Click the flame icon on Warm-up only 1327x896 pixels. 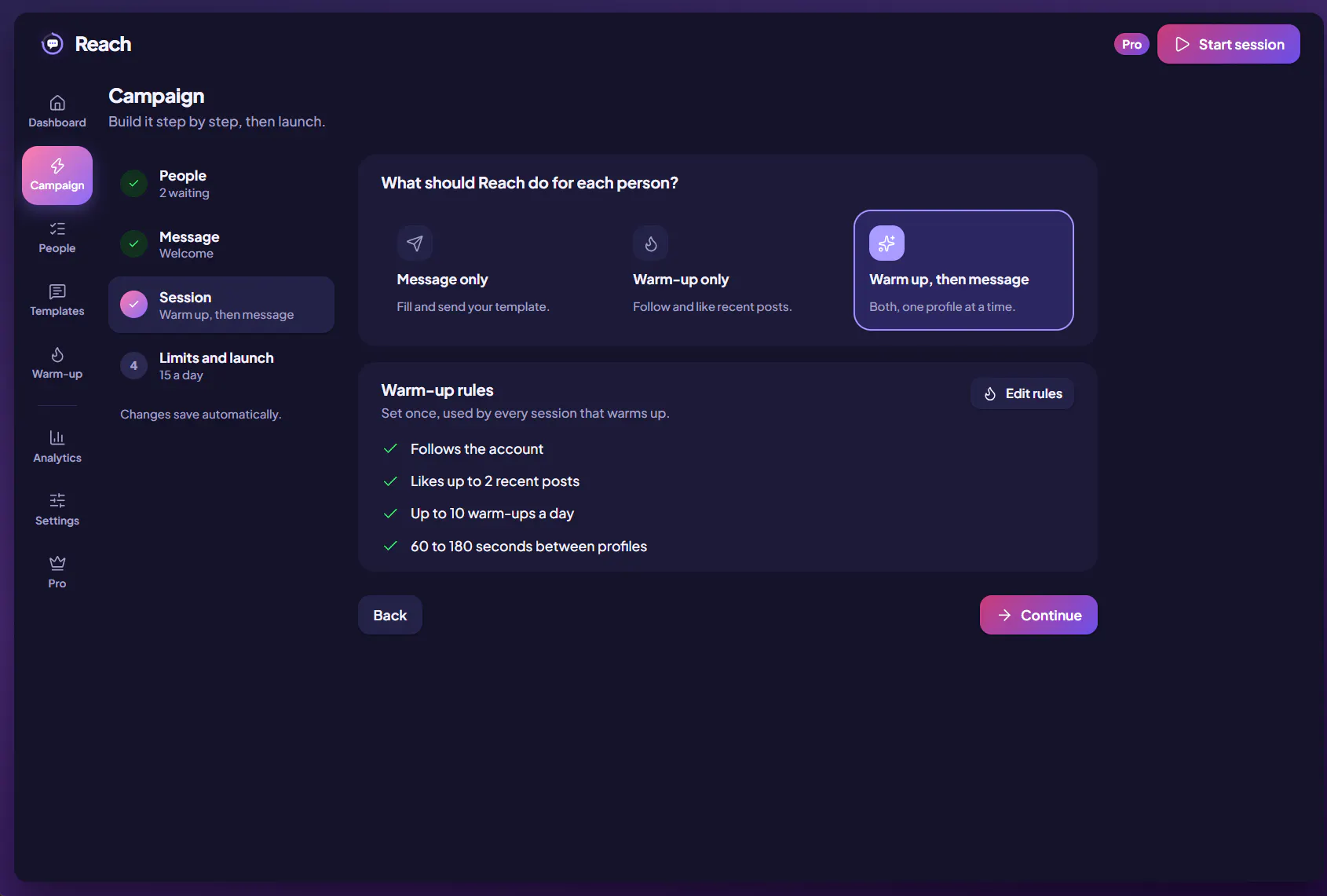point(651,243)
